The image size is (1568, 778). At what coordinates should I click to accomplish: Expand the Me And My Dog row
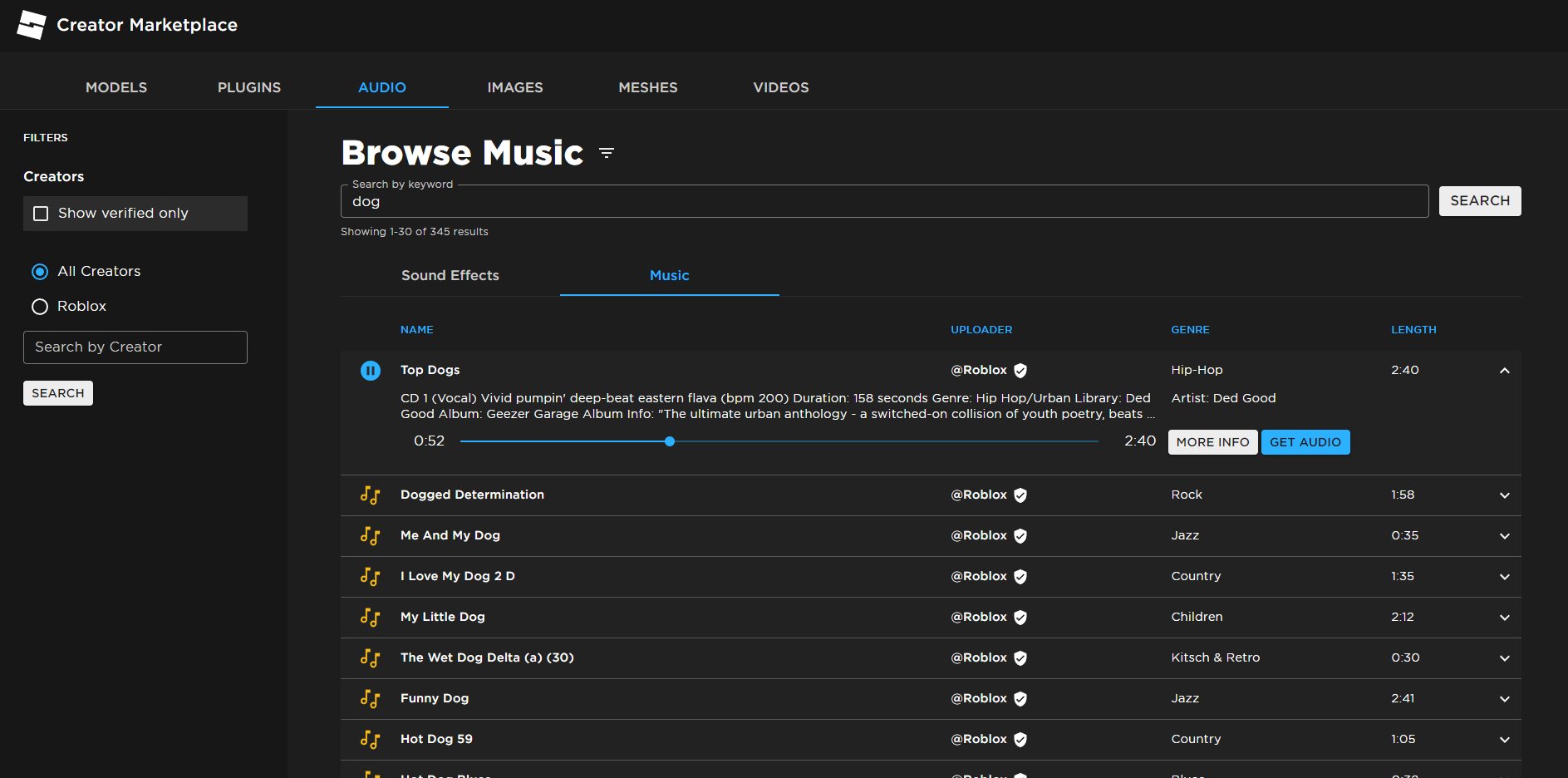[1504, 536]
